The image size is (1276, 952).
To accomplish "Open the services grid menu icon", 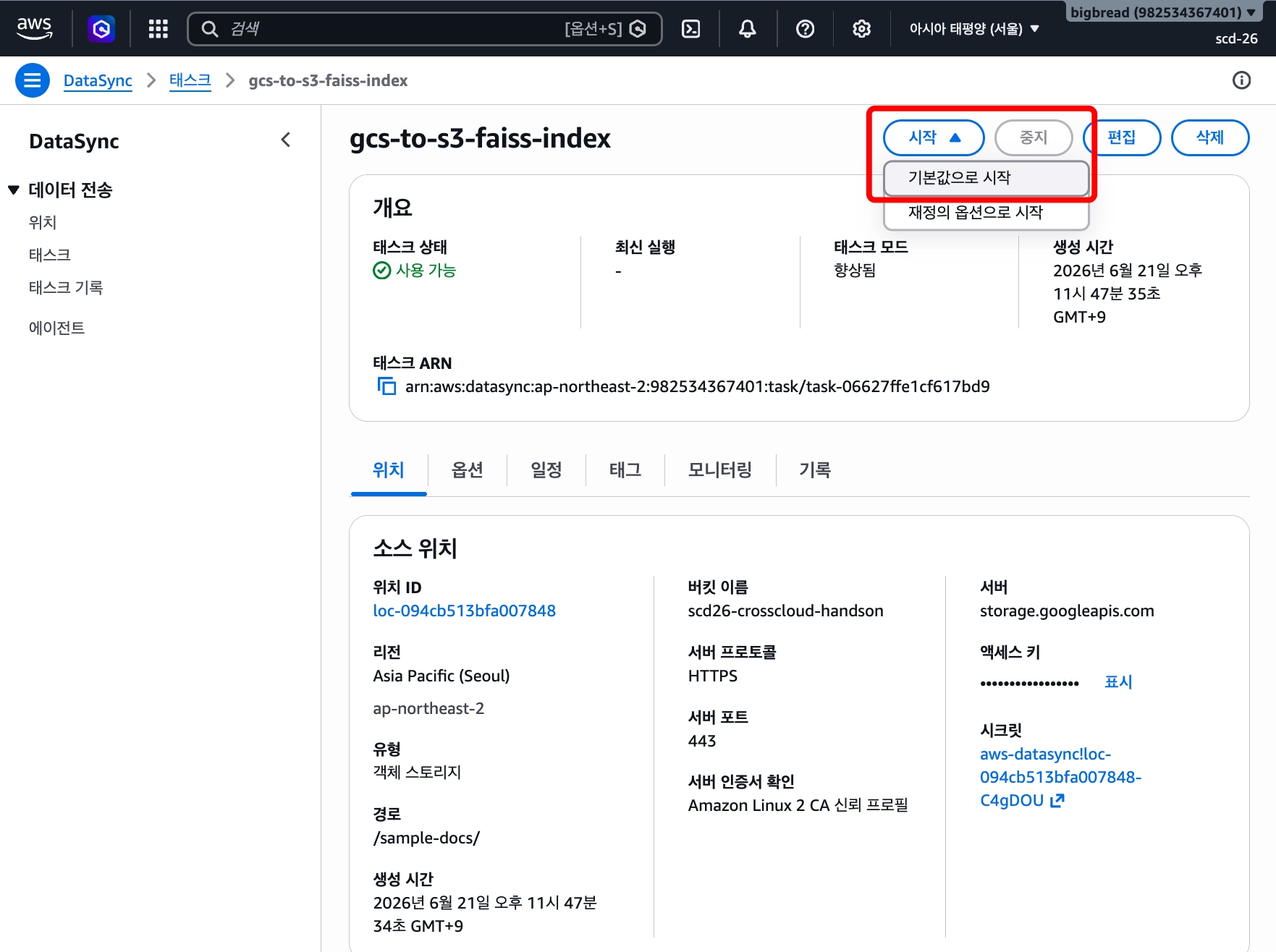I will point(158,29).
